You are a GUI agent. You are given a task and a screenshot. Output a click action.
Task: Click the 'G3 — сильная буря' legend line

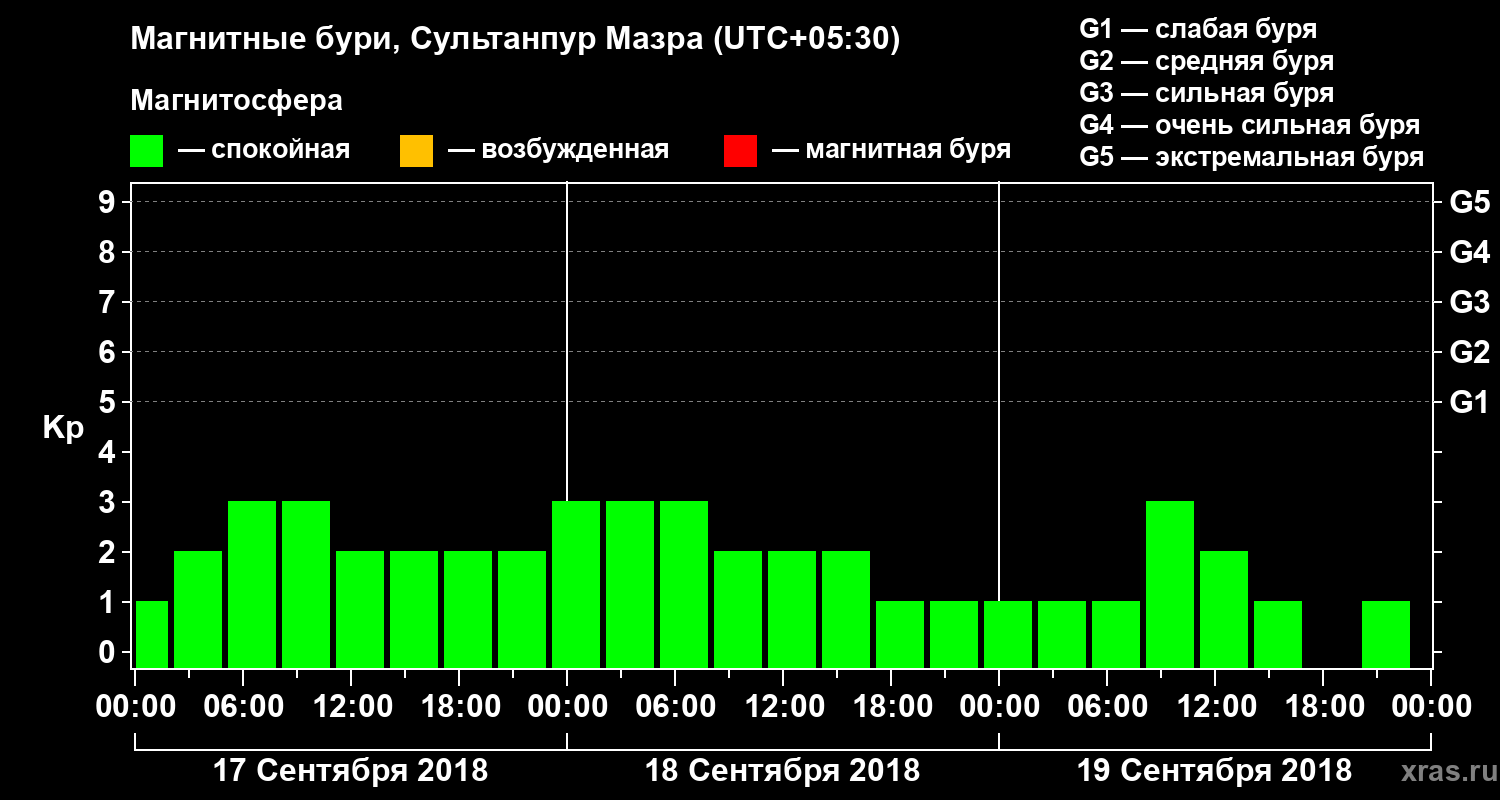[x=1207, y=93]
